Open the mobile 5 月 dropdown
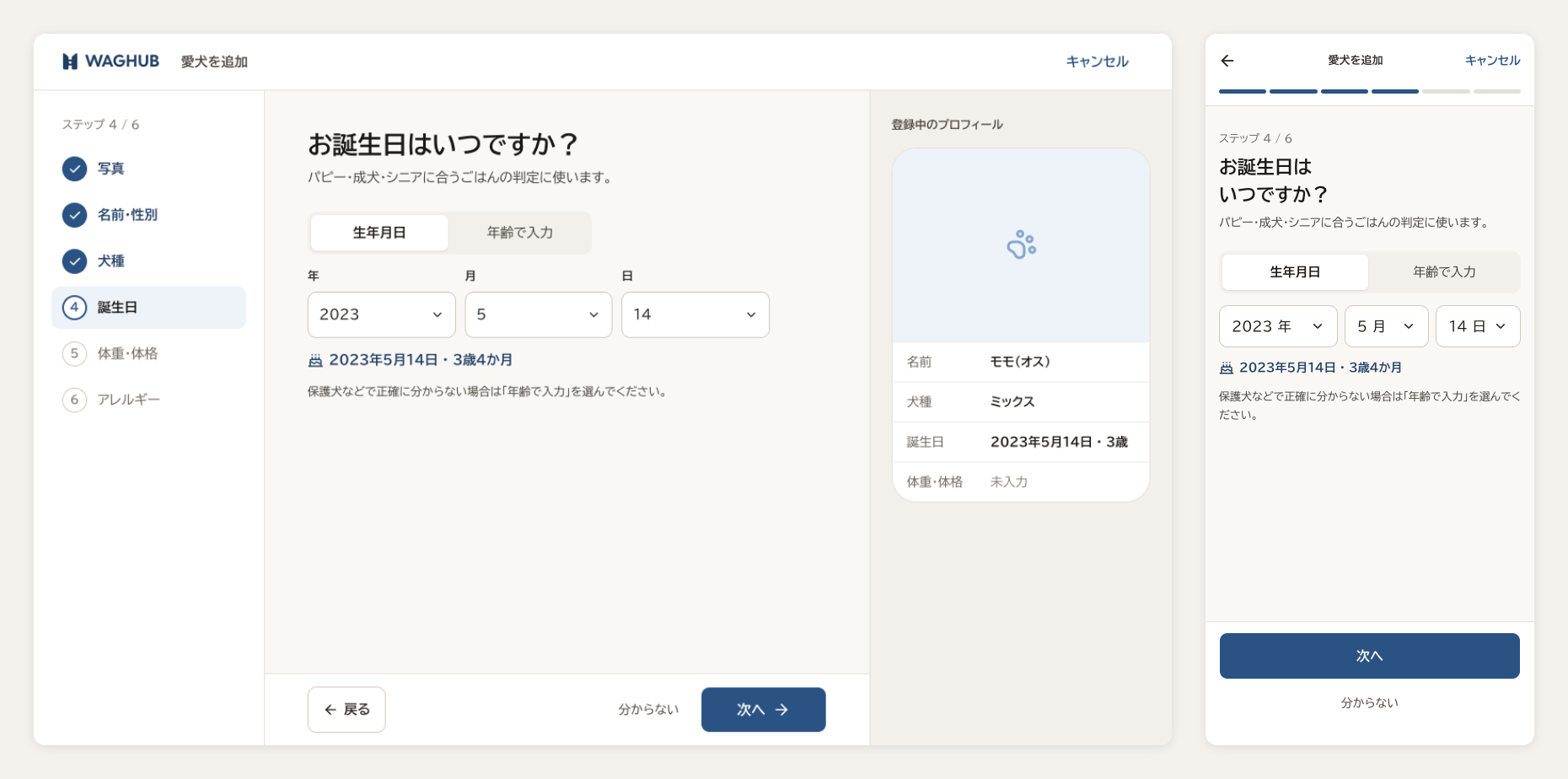The width and height of the screenshot is (1568, 779). coord(1387,326)
